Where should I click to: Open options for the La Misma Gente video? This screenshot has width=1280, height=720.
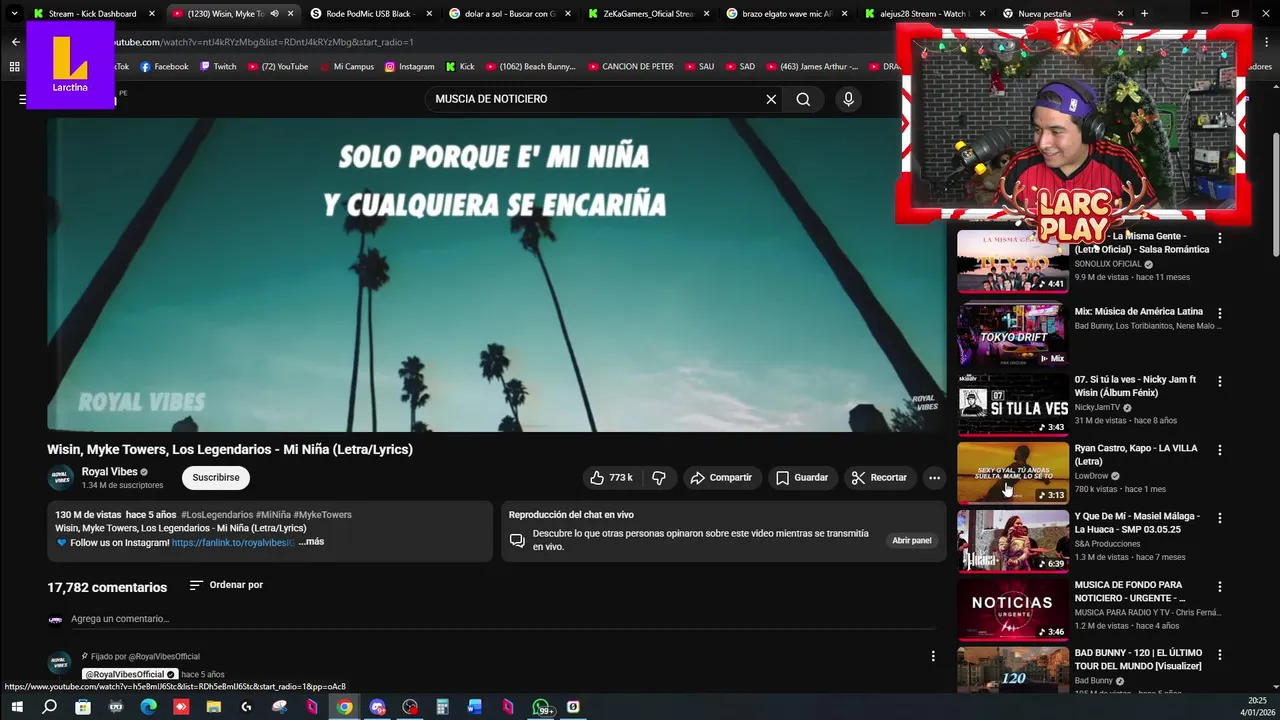pyautogui.click(x=1219, y=239)
